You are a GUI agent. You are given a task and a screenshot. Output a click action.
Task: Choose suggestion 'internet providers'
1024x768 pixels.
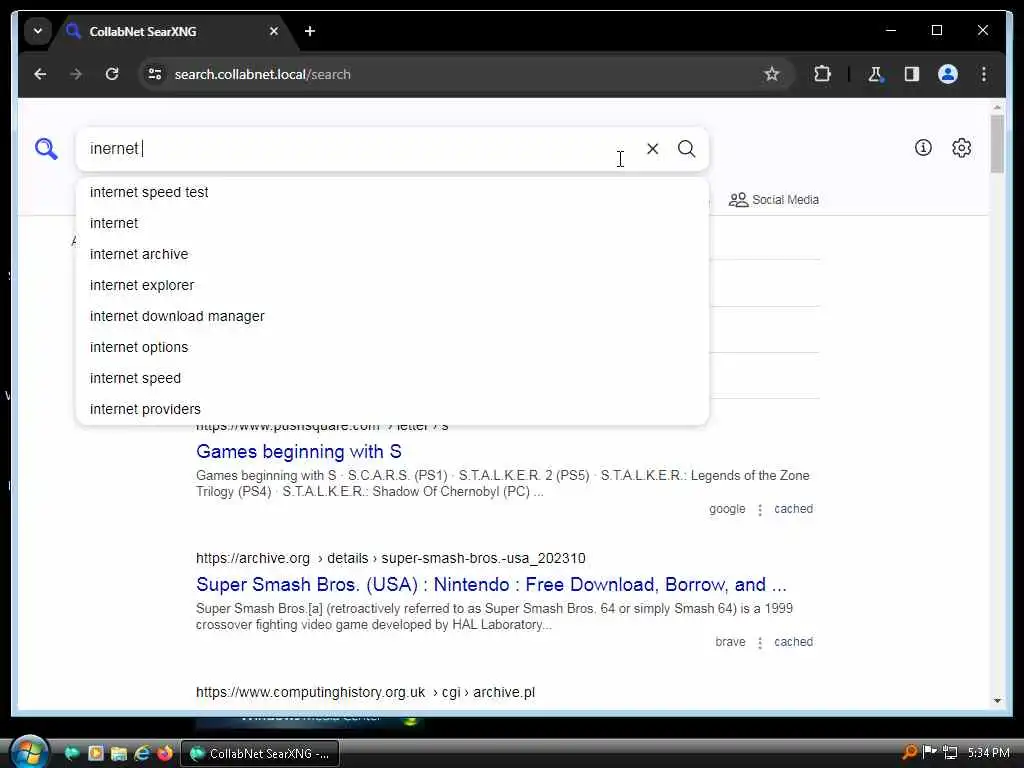(392, 409)
